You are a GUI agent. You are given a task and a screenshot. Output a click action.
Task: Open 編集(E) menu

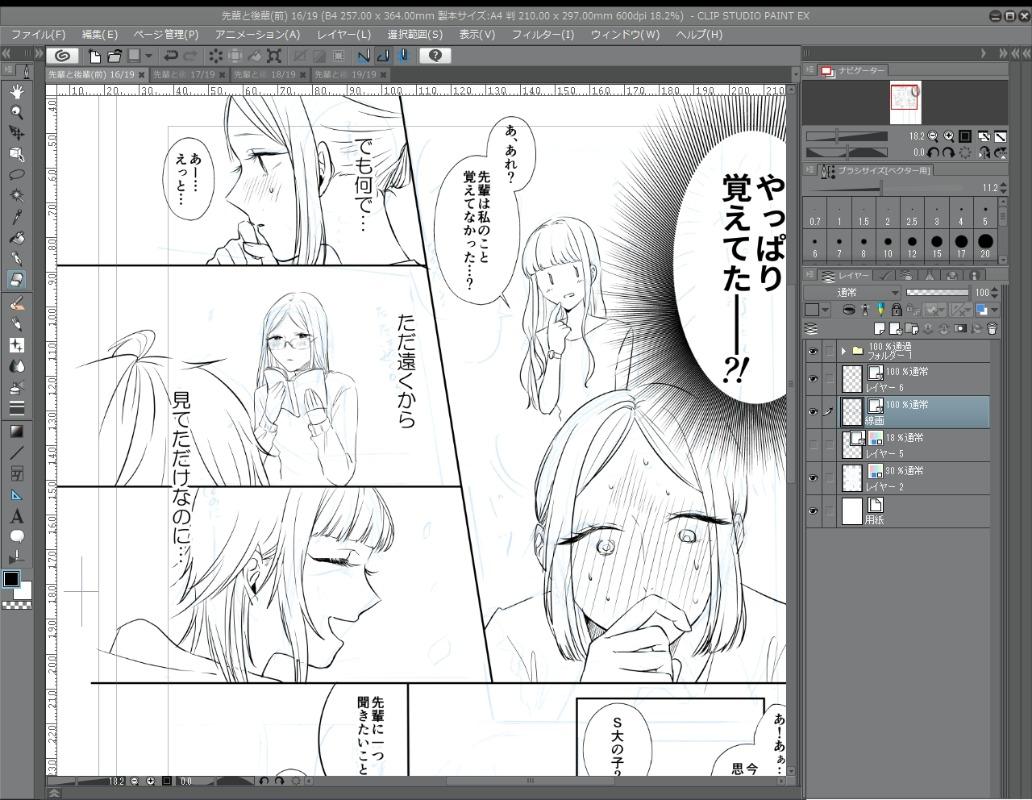(x=100, y=35)
